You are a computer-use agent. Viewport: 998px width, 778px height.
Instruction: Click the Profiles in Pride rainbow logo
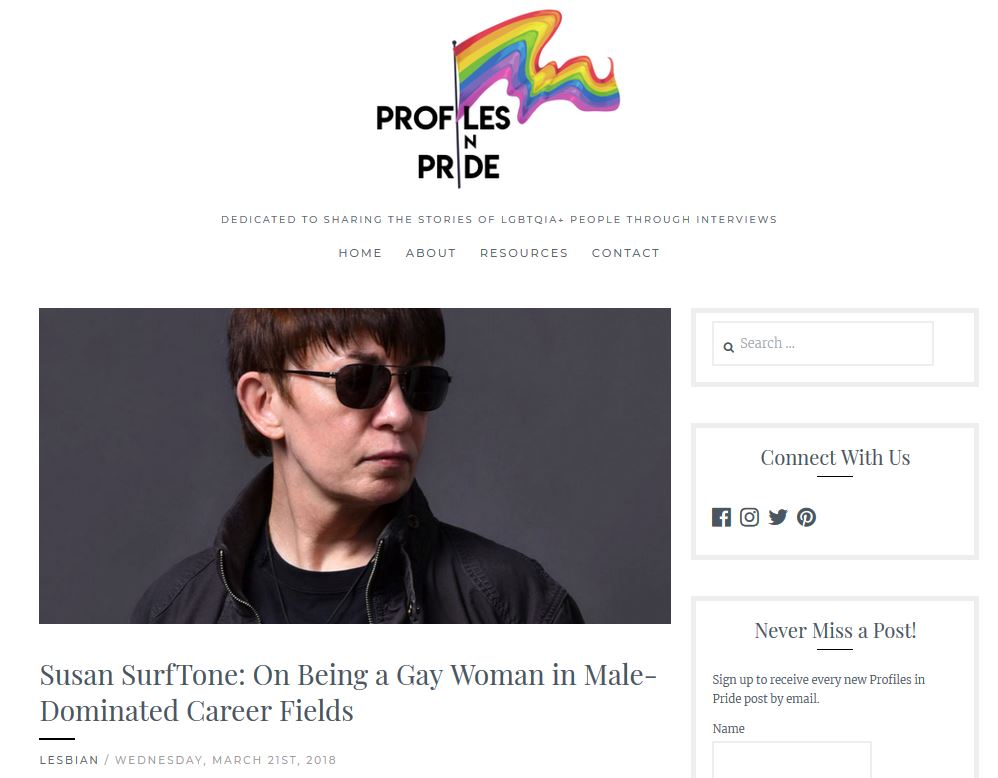[498, 99]
